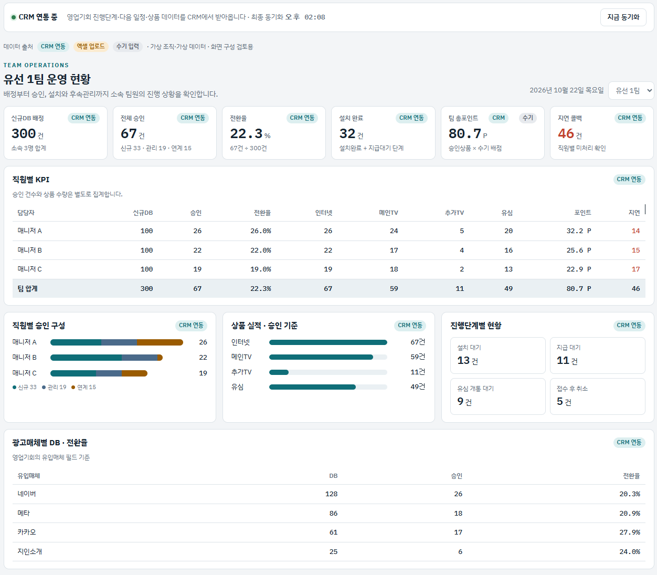Click the 유심 product progress bar
Image resolution: width=657 pixels, height=575 pixels.
328,387
